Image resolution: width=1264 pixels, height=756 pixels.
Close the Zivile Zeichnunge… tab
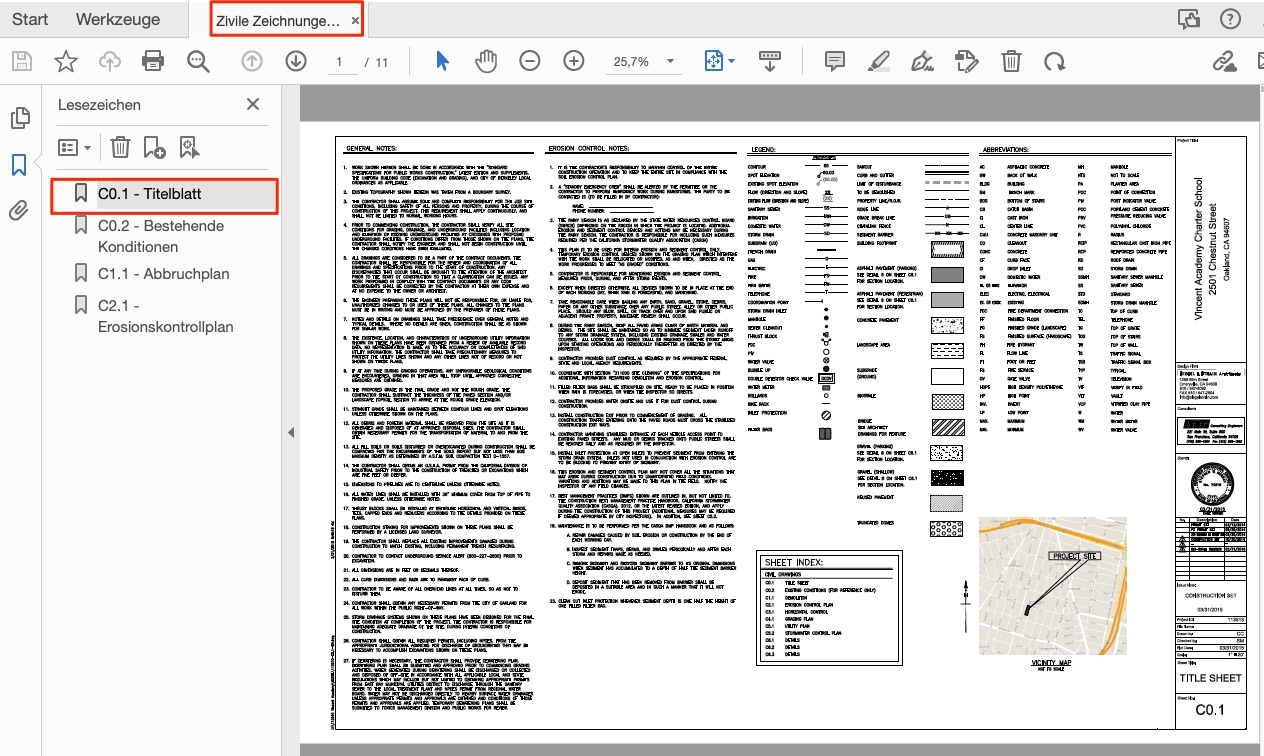point(355,20)
